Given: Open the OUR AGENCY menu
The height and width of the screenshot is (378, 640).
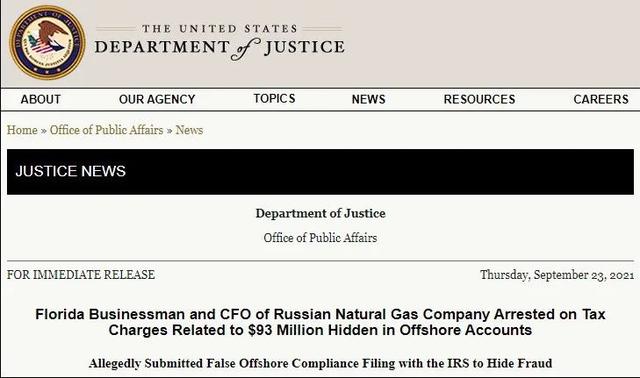Looking at the screenshot, I should [157, 99].
